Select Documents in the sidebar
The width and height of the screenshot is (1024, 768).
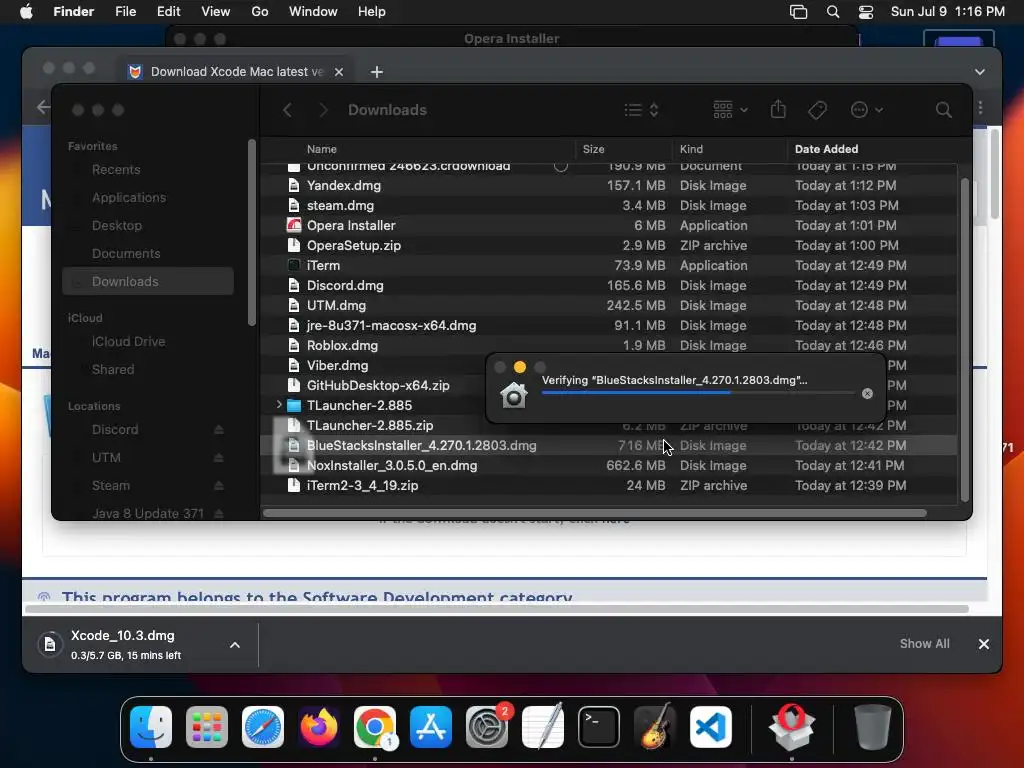click(148, 254)
